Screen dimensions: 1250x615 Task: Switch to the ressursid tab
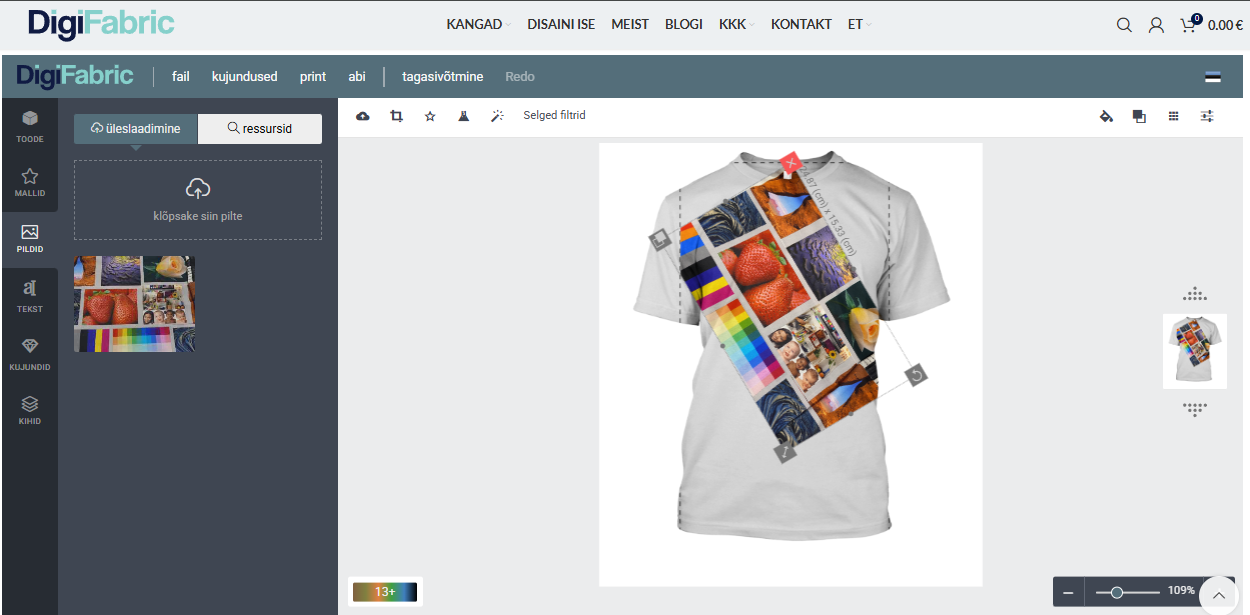[x=260, y=128]
